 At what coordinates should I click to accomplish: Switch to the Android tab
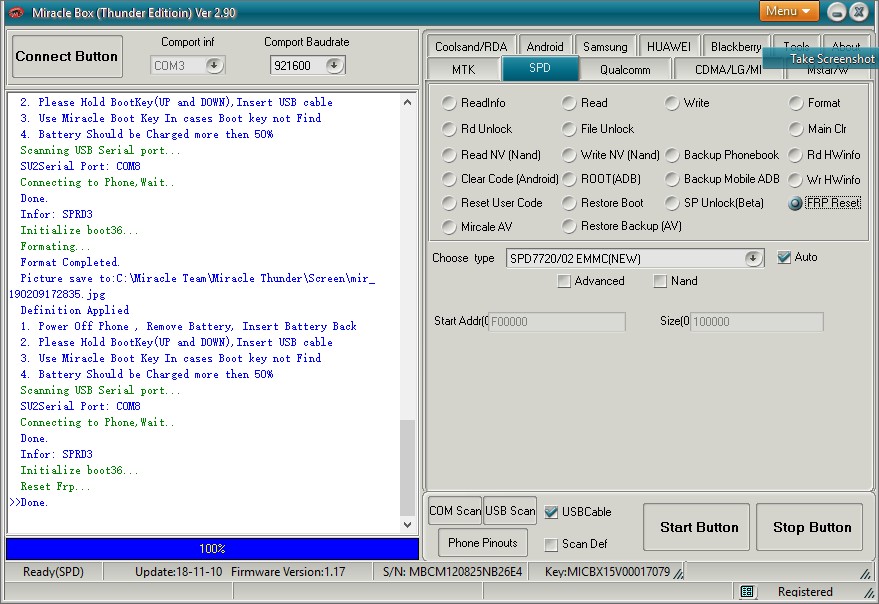point(545,47)
